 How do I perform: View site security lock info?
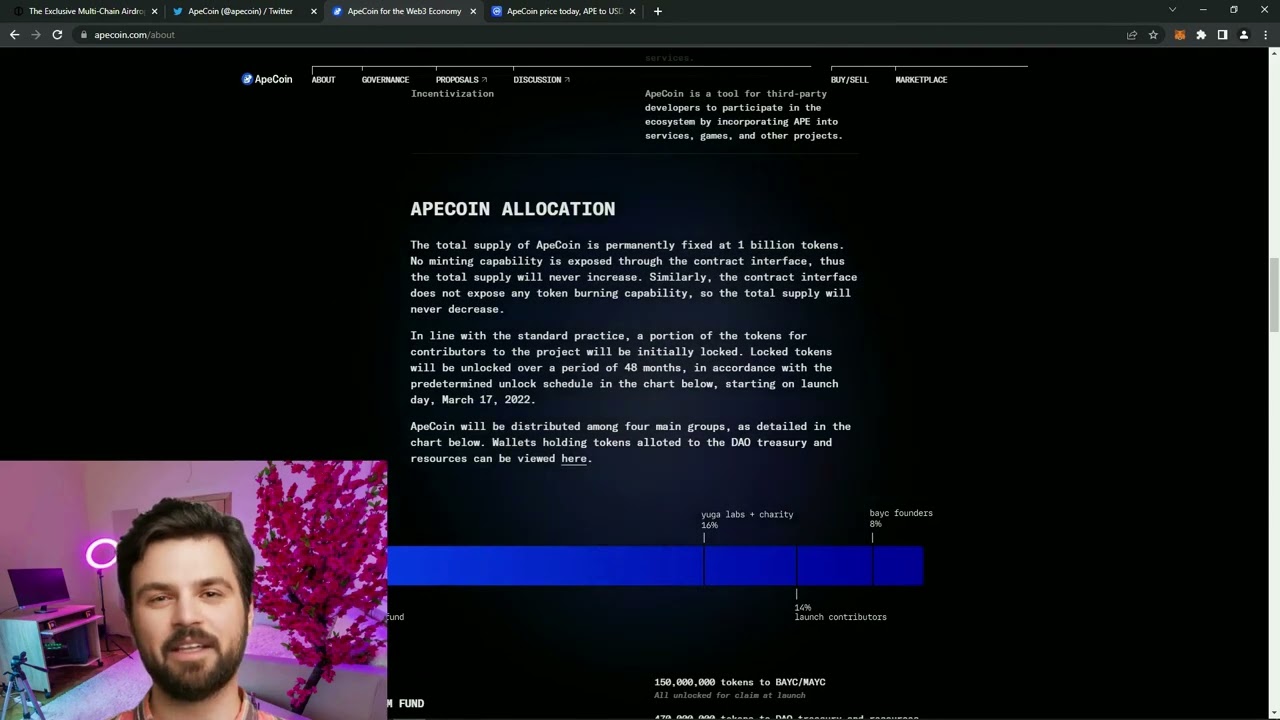[x=84, y=35]
